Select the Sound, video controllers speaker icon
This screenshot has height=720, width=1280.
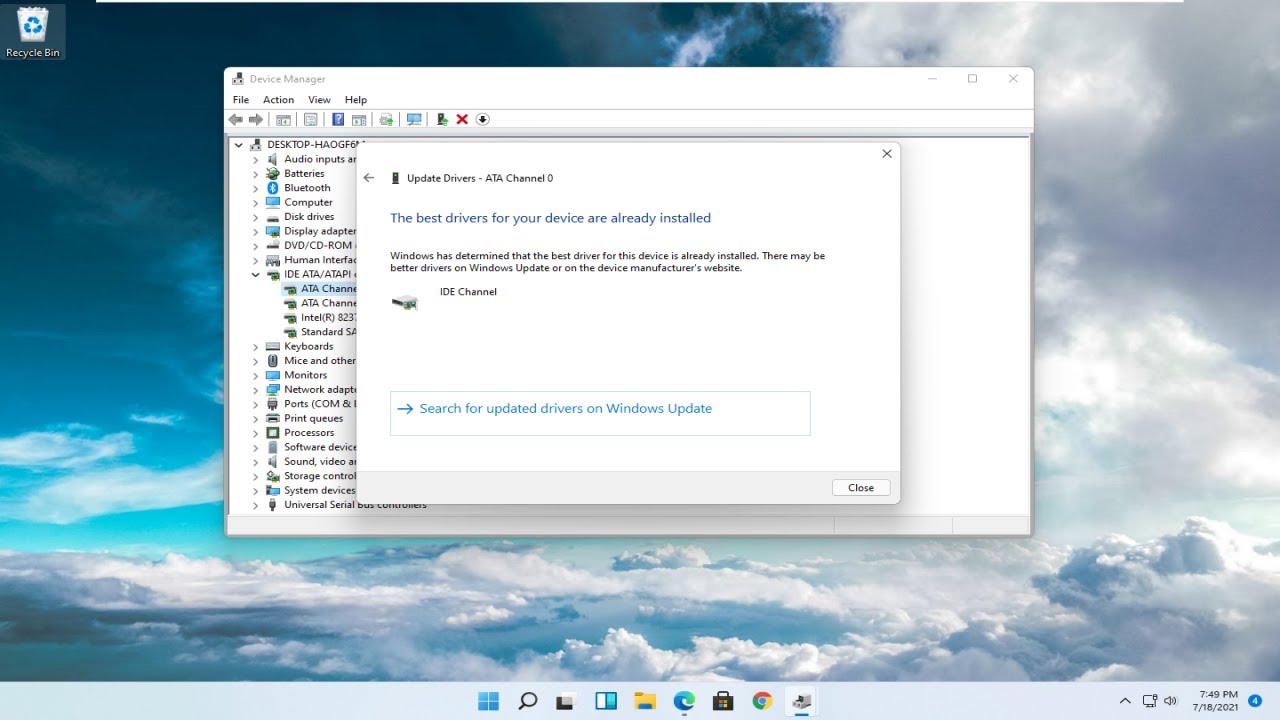[272, 462]
